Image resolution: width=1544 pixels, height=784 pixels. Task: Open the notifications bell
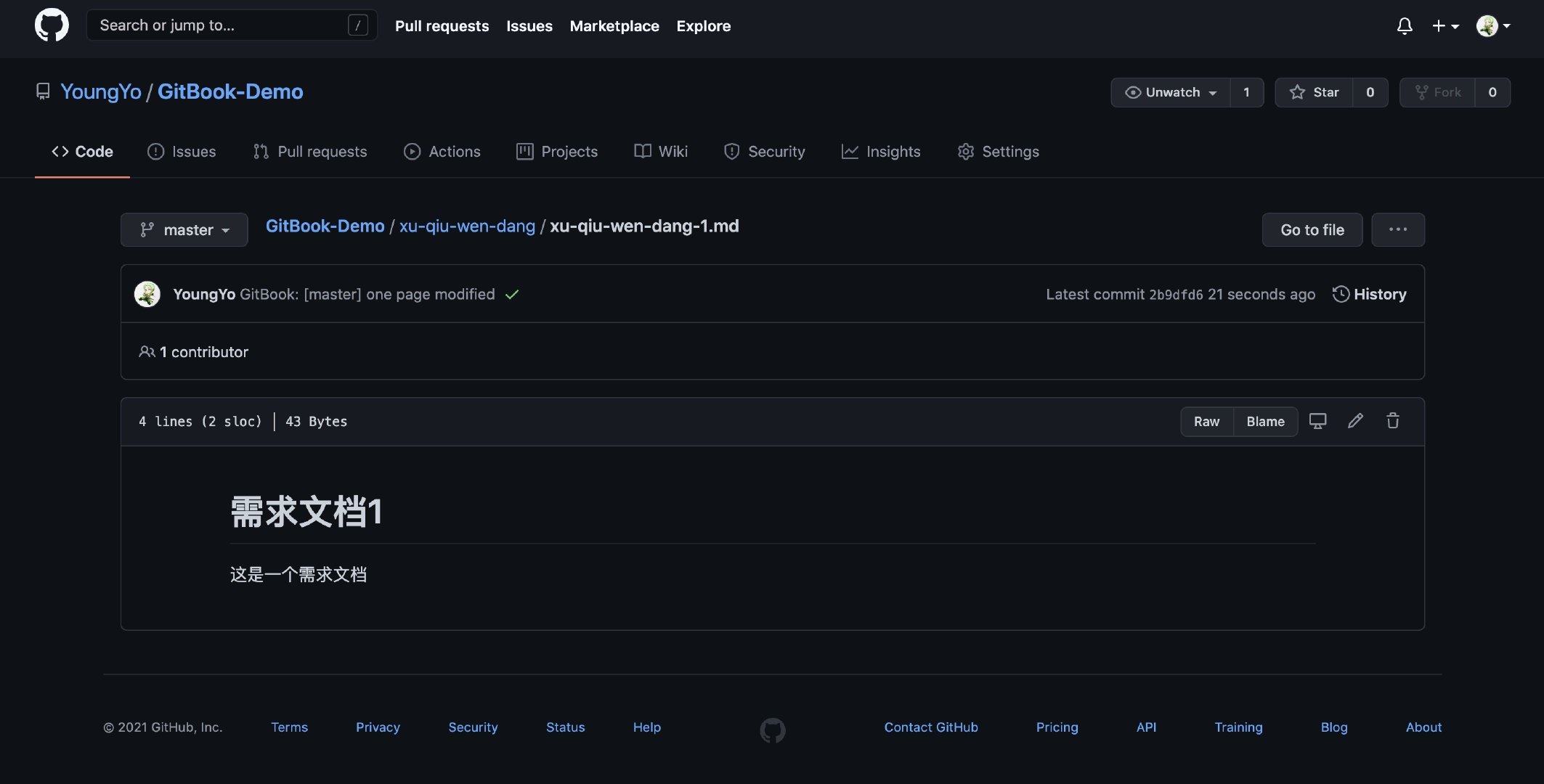pyautogui.click(x=1404, y=26)
